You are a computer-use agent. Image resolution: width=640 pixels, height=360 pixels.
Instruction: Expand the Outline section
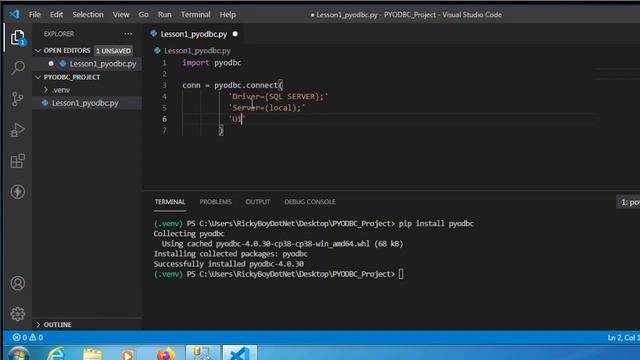(38, 324)
